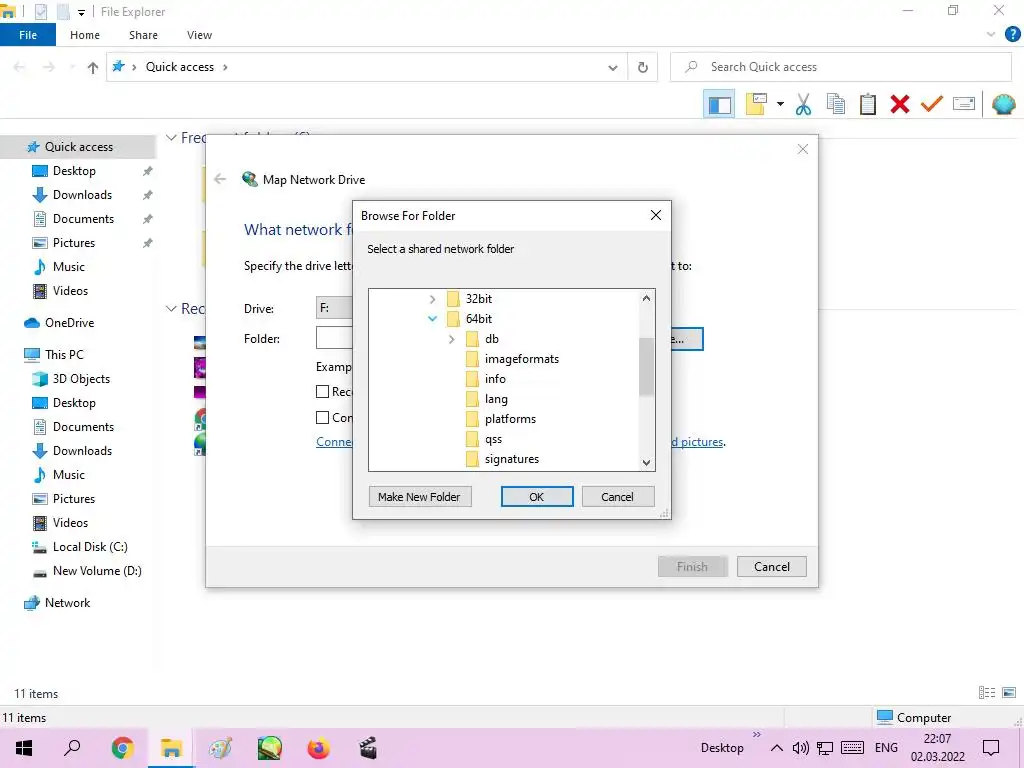Click the ENG language indicator
This screenshot has height=768, width=1024.
point(886,748)
